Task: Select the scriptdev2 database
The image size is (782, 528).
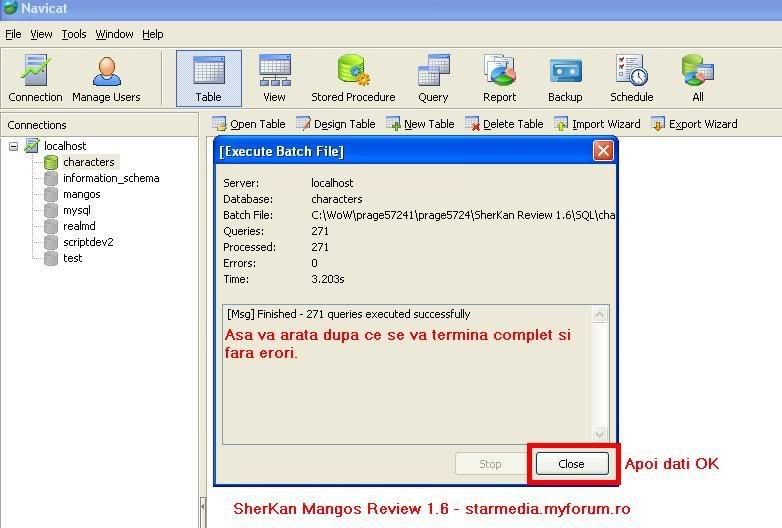Action: (88, 242)
